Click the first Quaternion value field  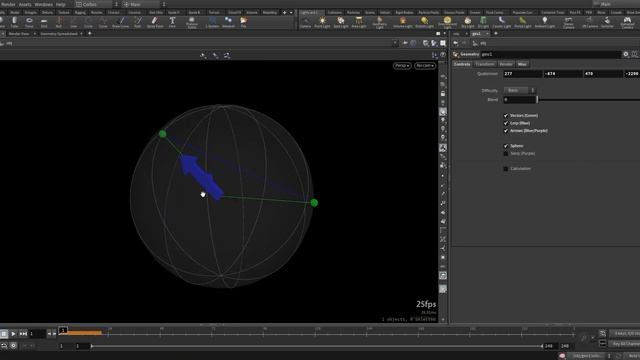coord(522,74)
